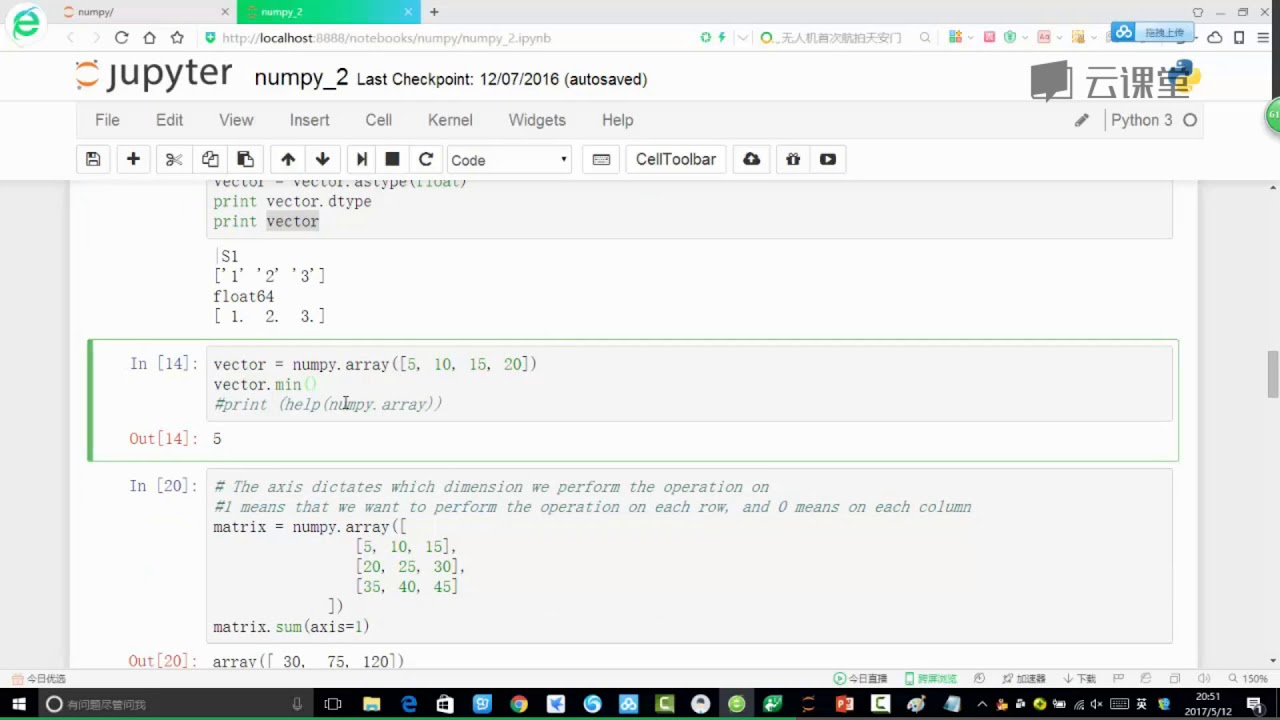The width and height of the screenshot is (1280, 720).
Task: Click the blue cloud upload badge button
Action: tap(1152, 33)
